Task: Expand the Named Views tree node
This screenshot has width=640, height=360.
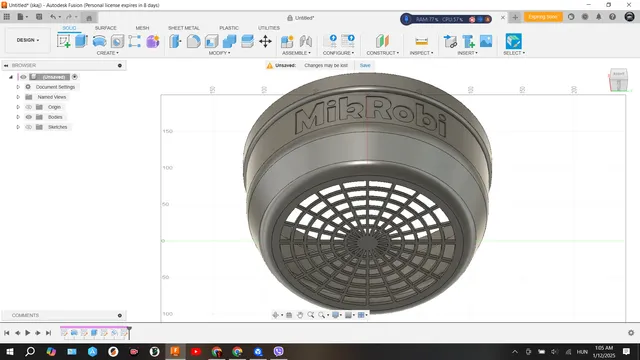Action: click(18, 97)
